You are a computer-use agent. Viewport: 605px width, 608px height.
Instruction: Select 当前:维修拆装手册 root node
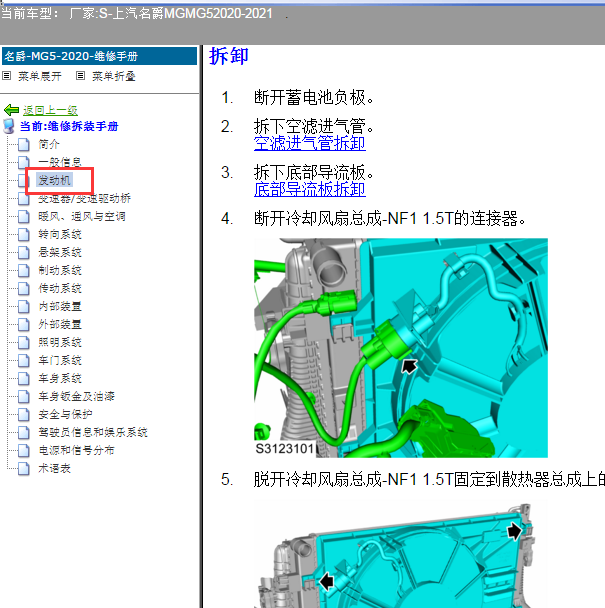69,126
